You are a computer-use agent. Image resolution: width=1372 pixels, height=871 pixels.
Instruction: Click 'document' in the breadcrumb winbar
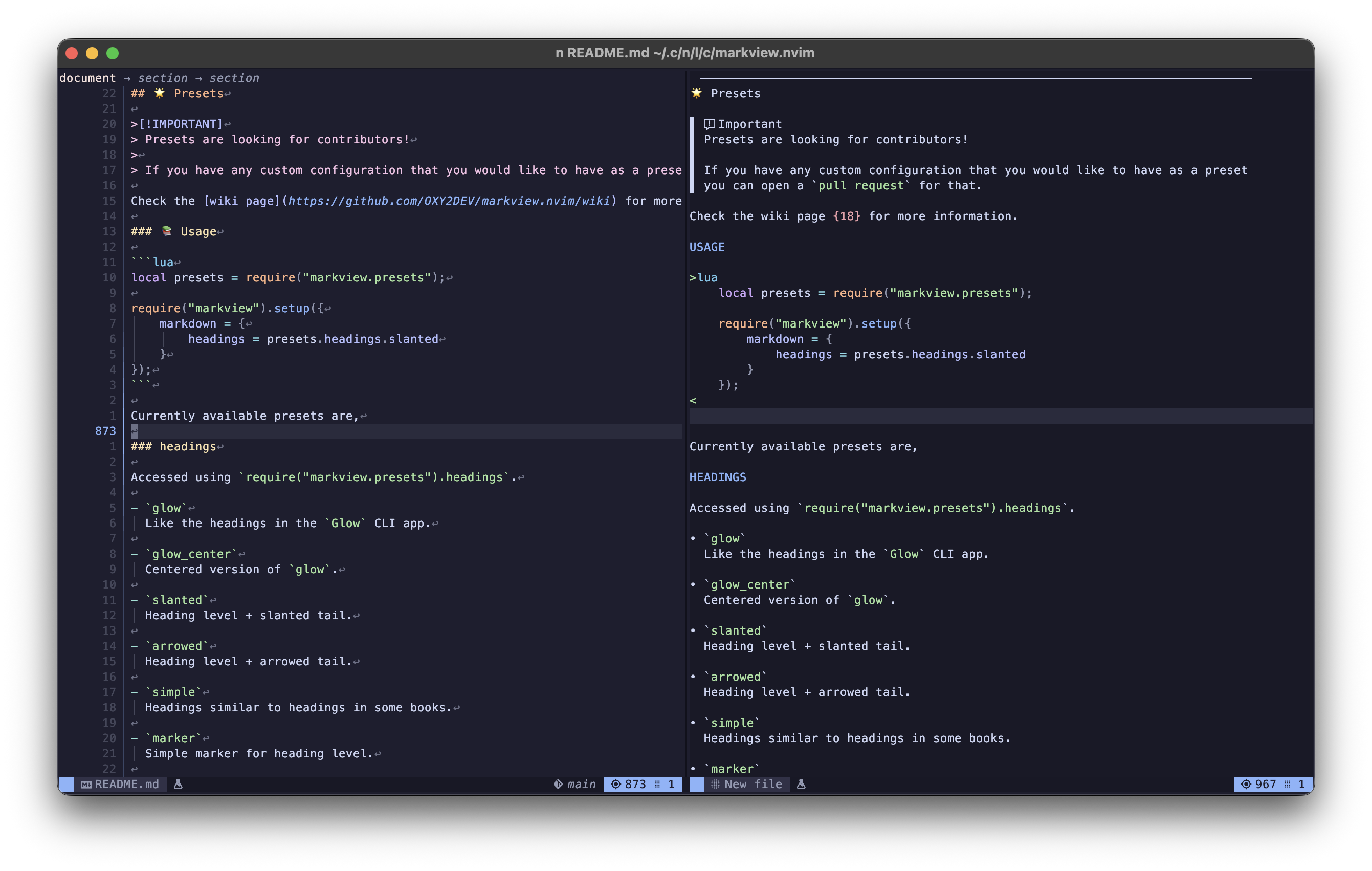tap(87, 78)
